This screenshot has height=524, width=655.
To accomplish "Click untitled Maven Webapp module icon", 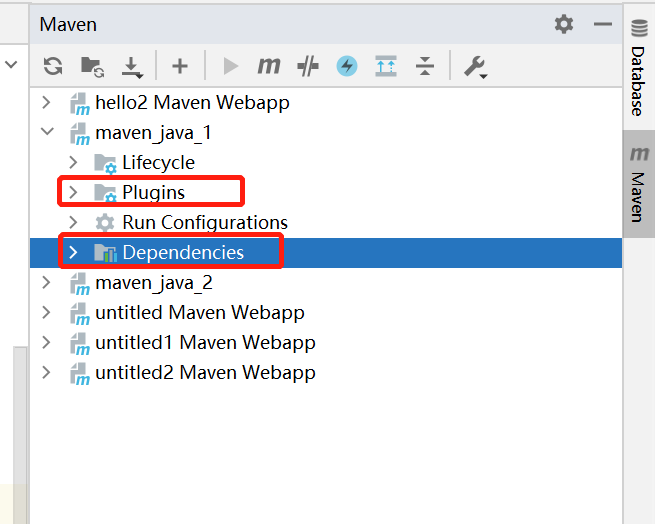I will 79,314.
